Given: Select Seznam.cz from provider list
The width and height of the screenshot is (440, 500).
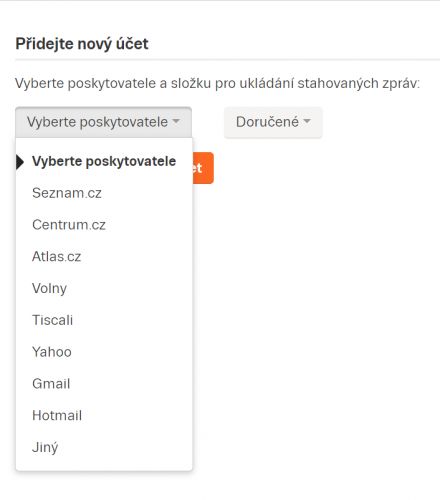Looking at the screenshot, I should pos(104,193).
